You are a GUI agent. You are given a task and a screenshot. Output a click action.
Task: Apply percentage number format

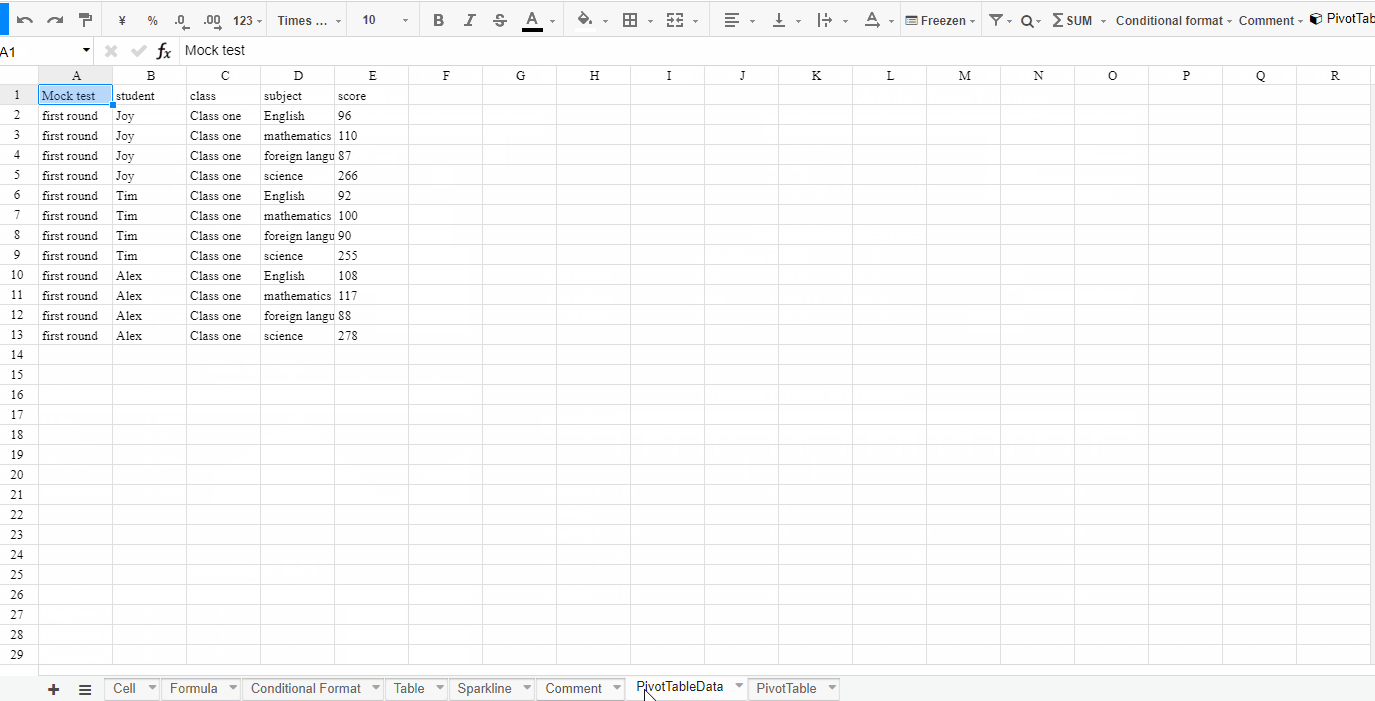click(x=152, y=20)
